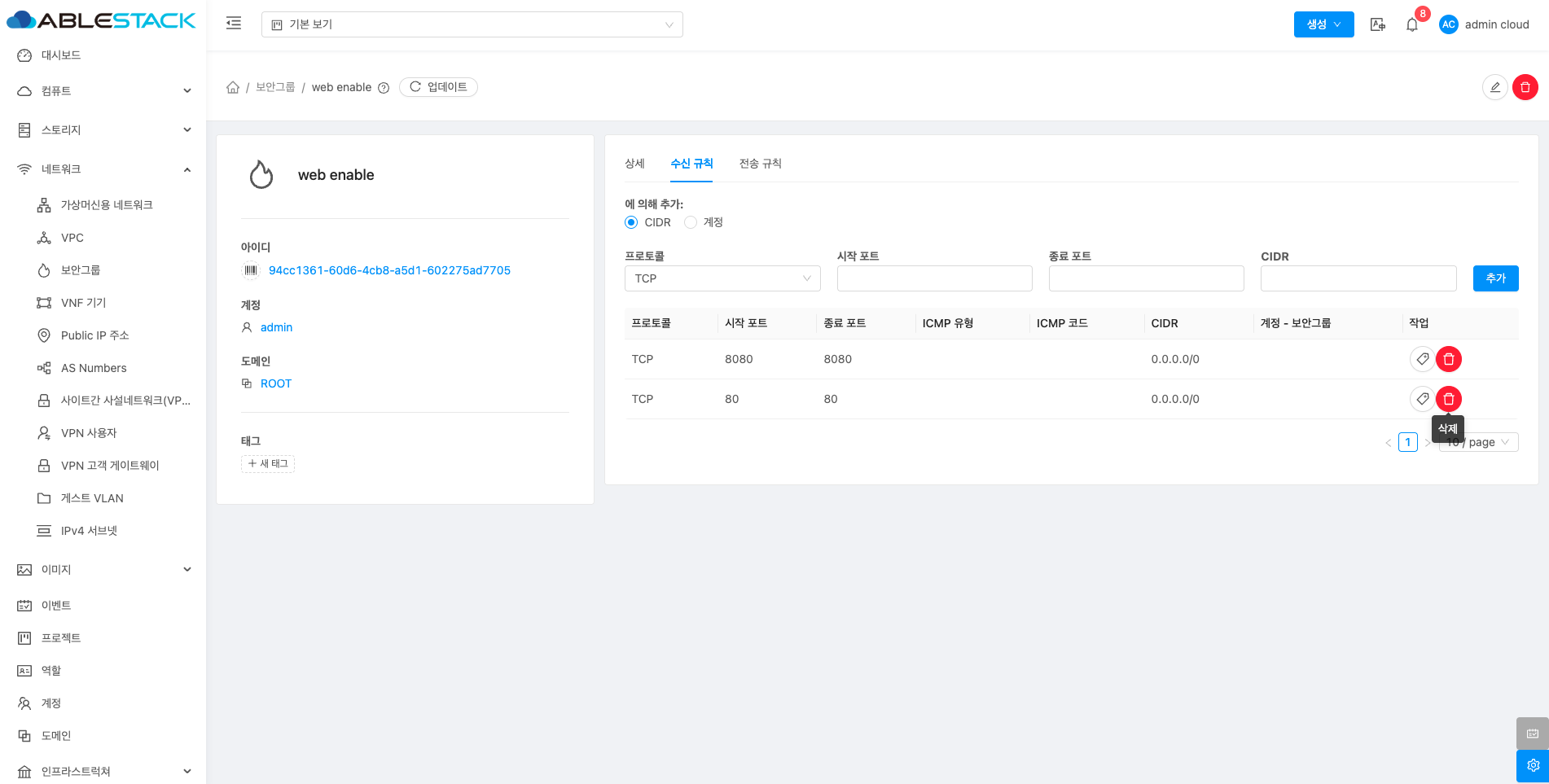Screen dimensions: 1549x784
Task: Select the 계정 radio button
Action: pos(691,222)
